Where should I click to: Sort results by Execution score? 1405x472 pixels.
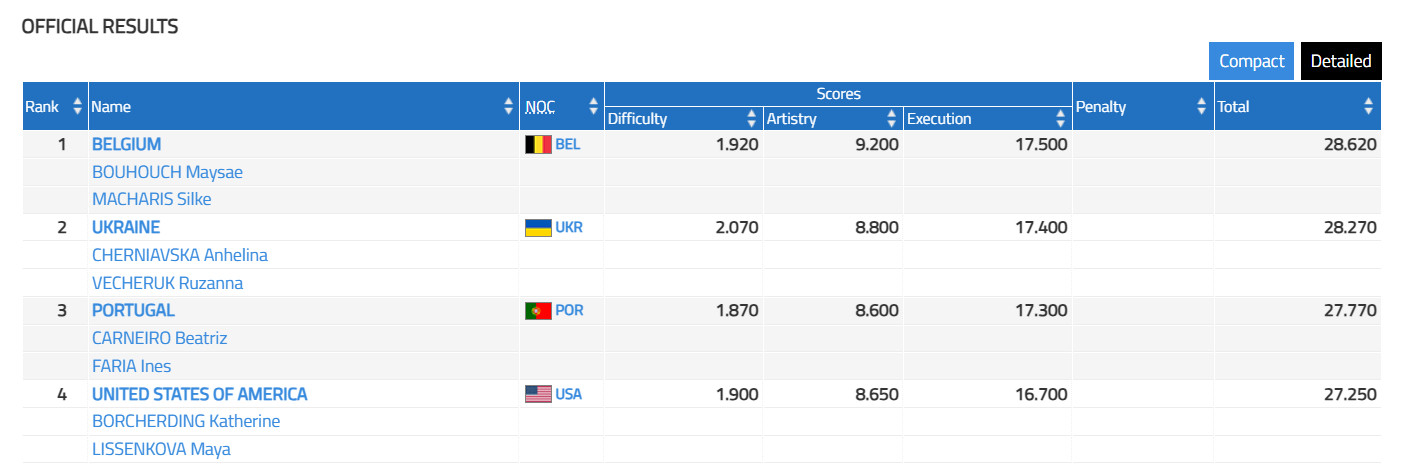[x=1061, y=119]
